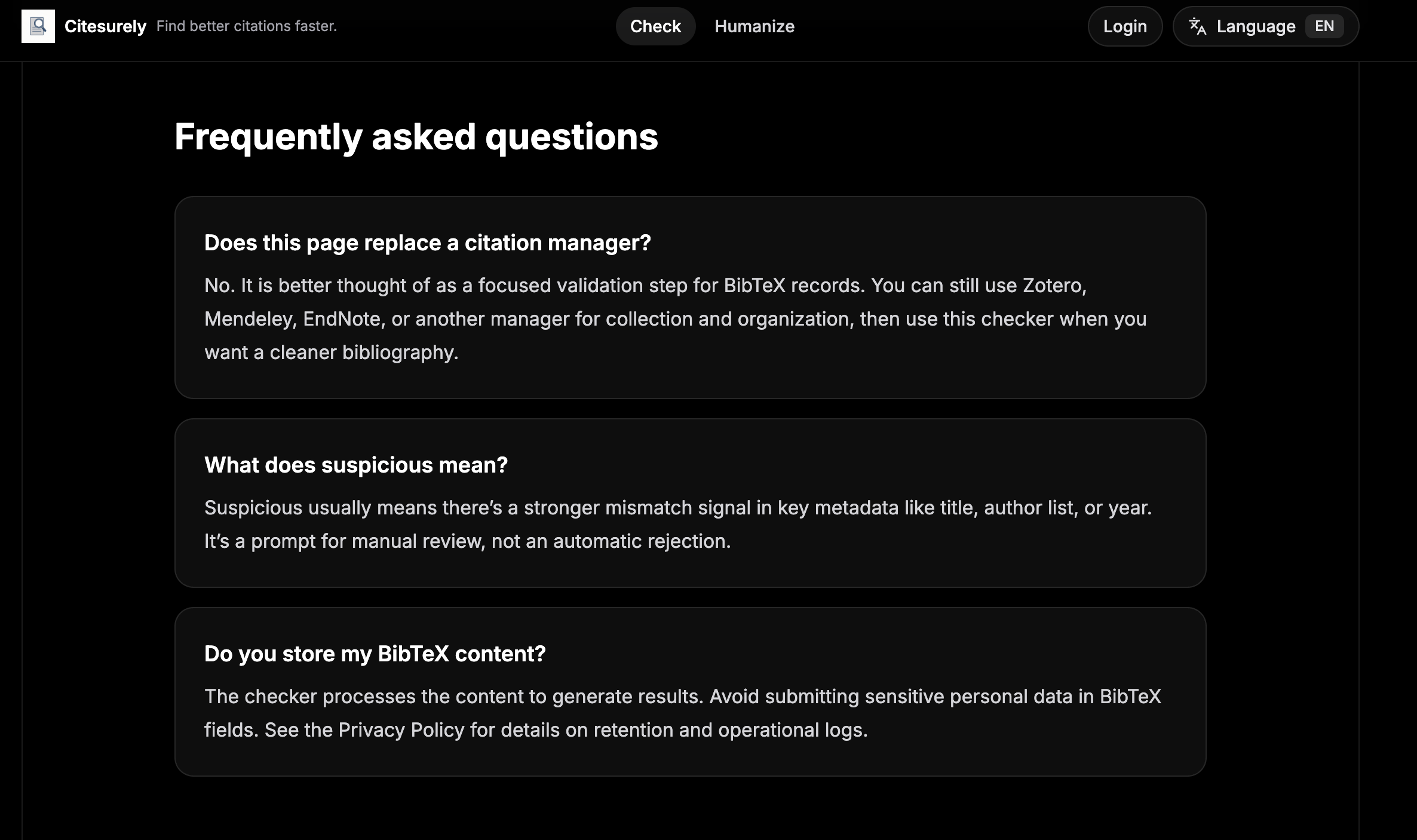Click 'Do you store my BibTeX content?'
This screenshot has height=840, width=1417.
point(375,654)
